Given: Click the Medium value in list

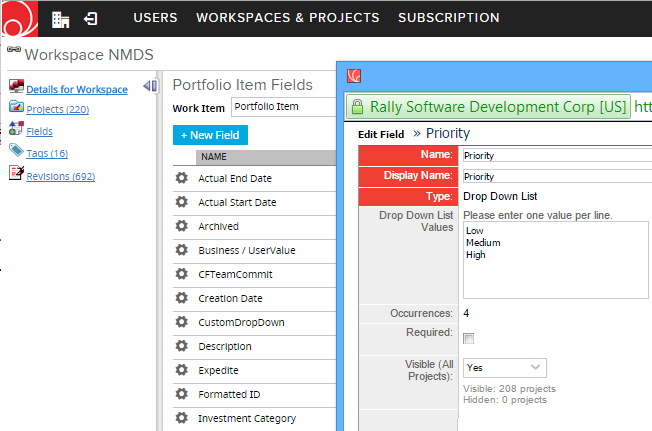Looking at the screenshot, I should pyautogui.click(x=483, y=242).
